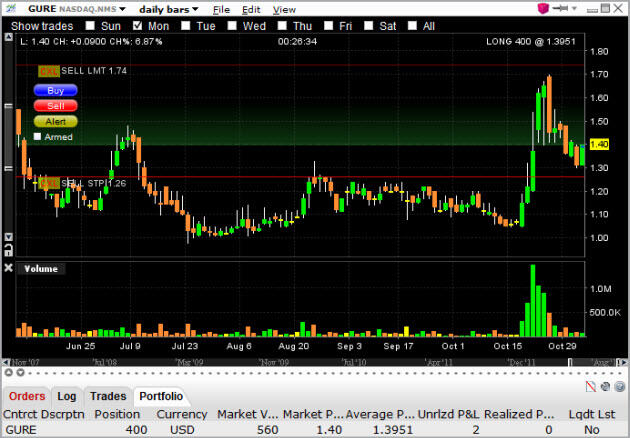Close the Volume sub-panel with its X
The height and width of the screenshot is (438, 630).
[x=10, y=268]
